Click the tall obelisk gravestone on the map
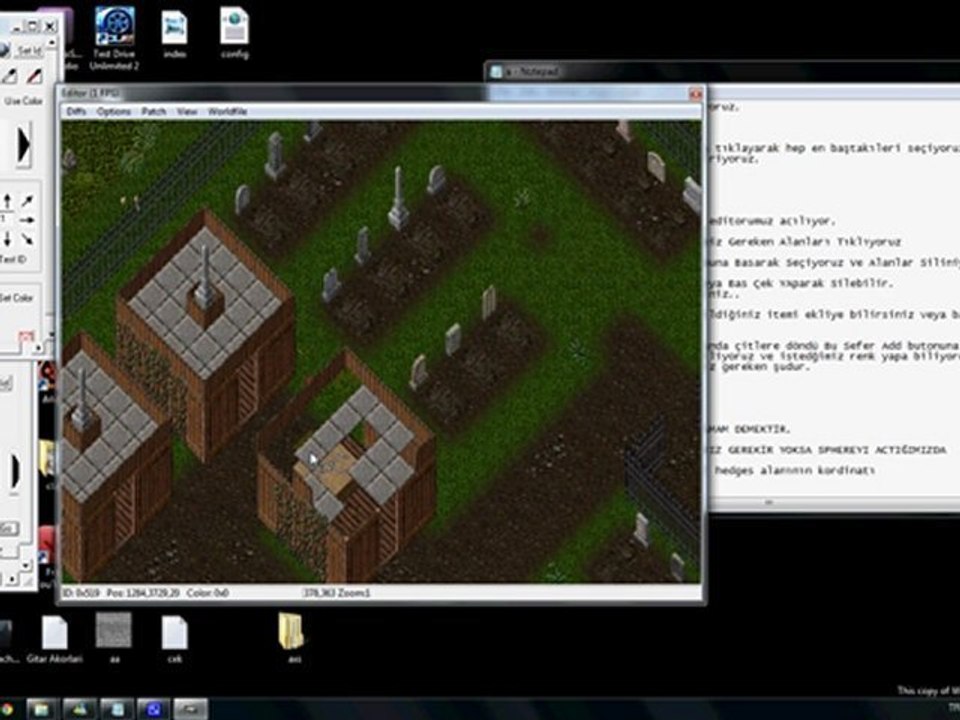The width and height of the screenshot is (960, 720). 399,198
